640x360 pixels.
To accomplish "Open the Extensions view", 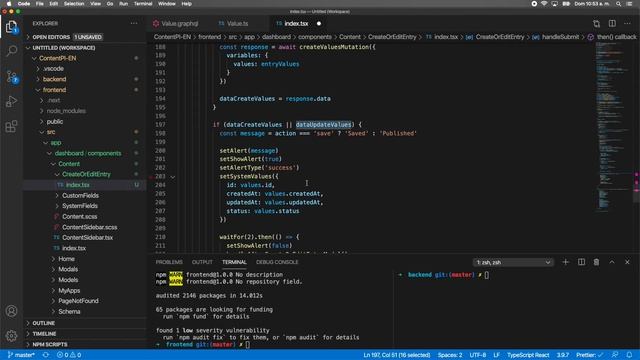I will [11, 126].
